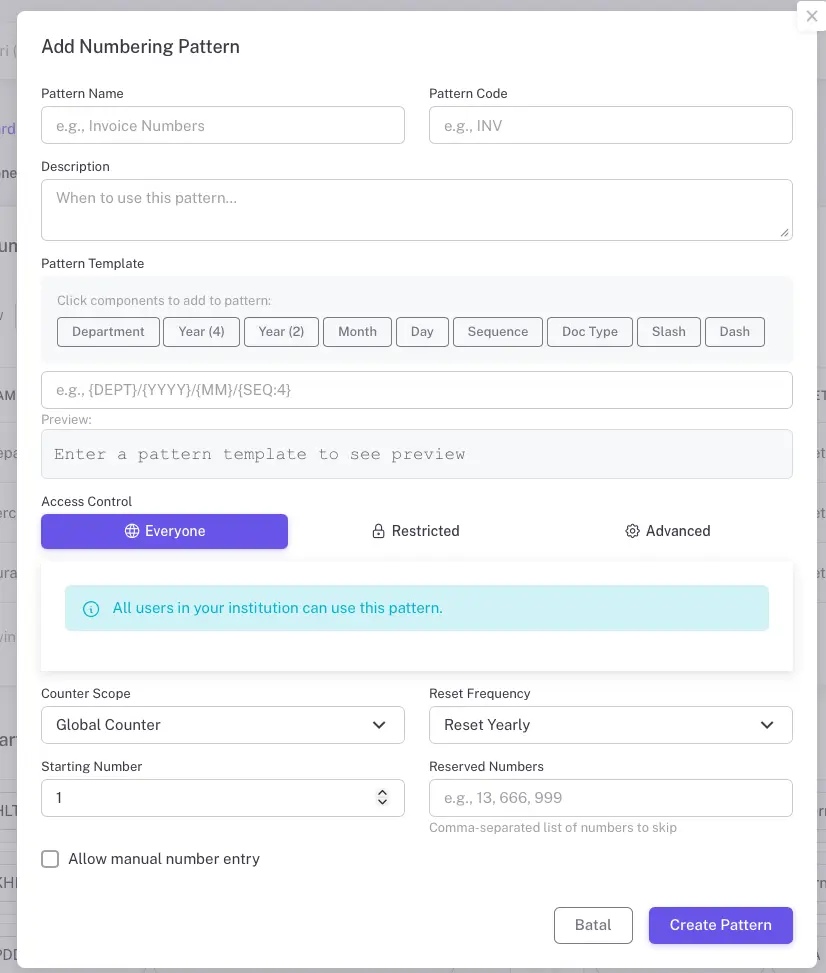The height and width of the screenshot is (973, 826).
Task: Close the Add Numbering Pattern dialog
Action: point(811,17)
